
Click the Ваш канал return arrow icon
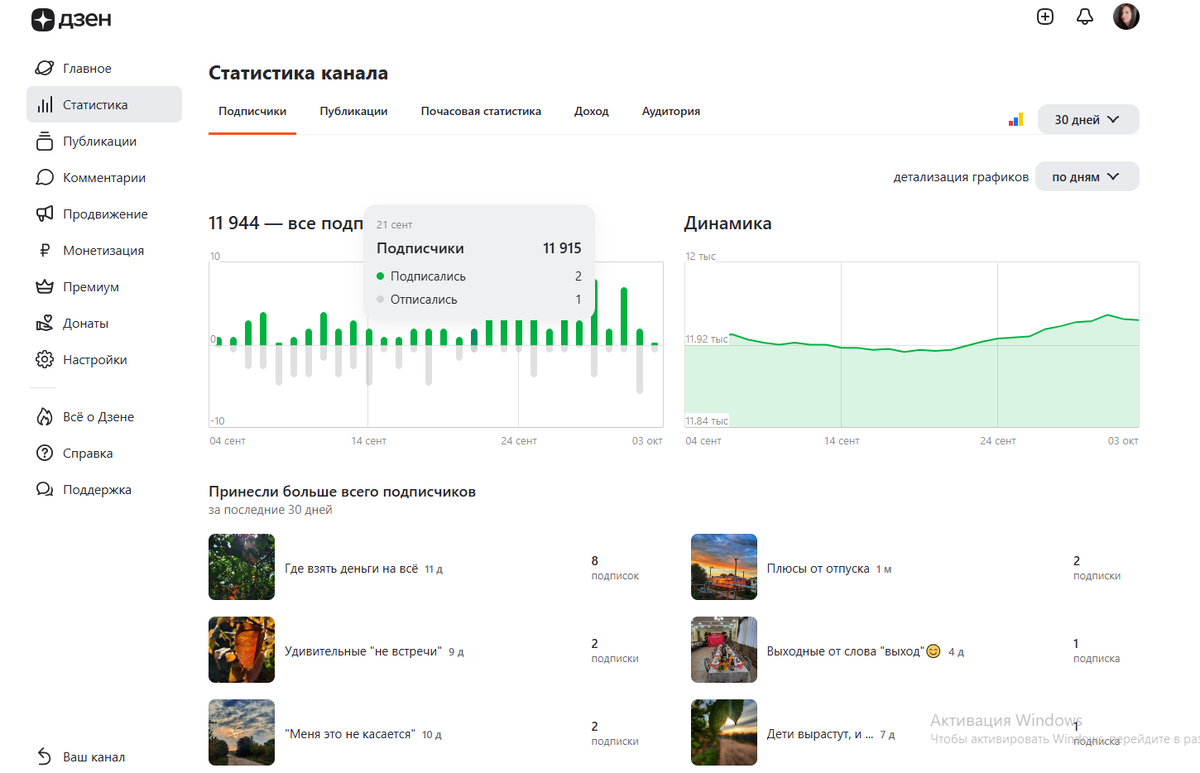(44, 757)
